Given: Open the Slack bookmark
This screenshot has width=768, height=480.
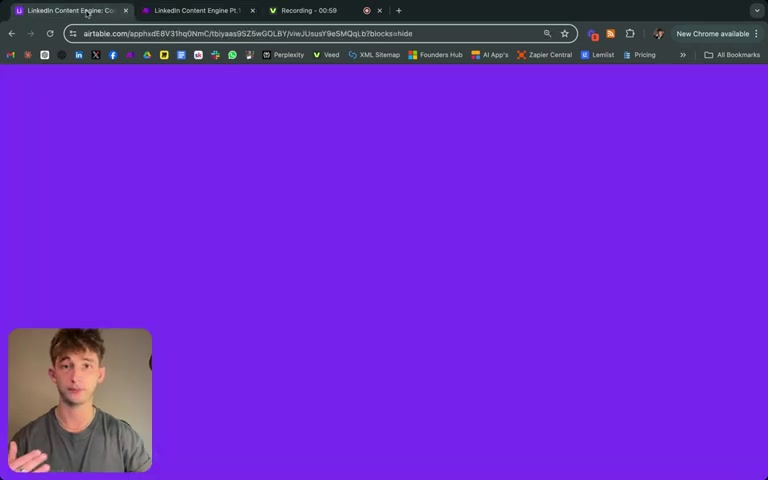Looking at the screenshot, I should [216, 55].
